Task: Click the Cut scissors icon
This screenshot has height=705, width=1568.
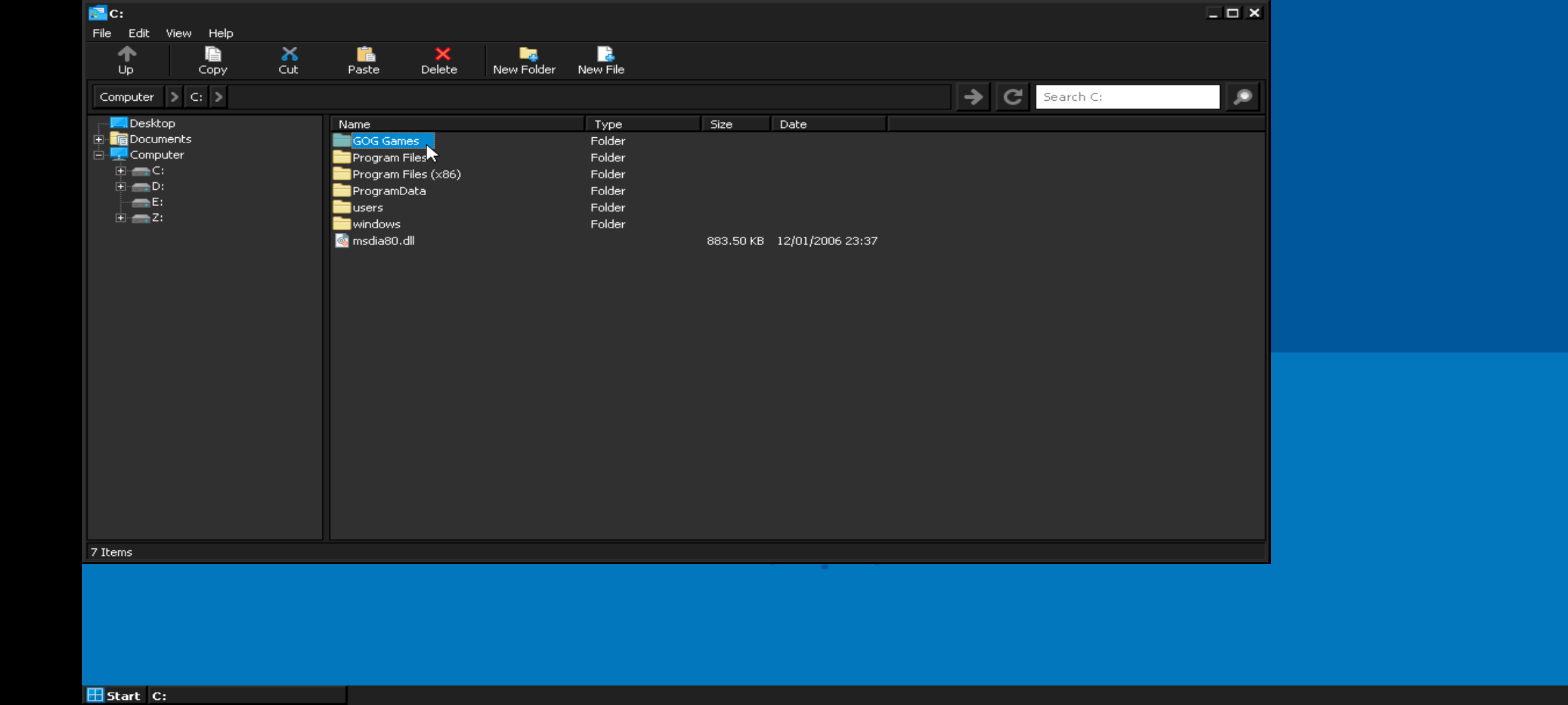Action: (x=289, y=54)
